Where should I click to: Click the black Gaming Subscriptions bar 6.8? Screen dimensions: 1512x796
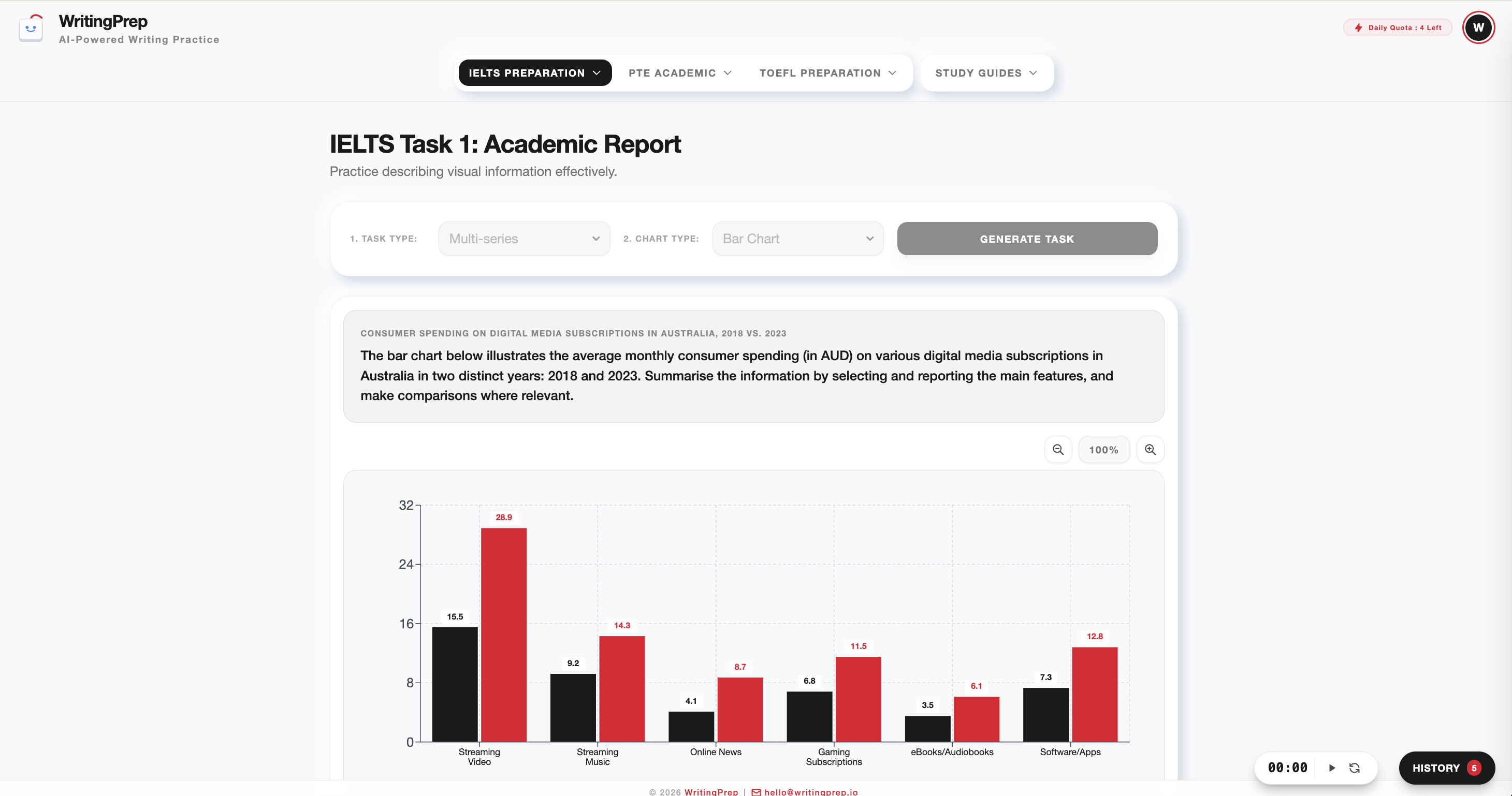pyautogui.click(x=809, y=717)
